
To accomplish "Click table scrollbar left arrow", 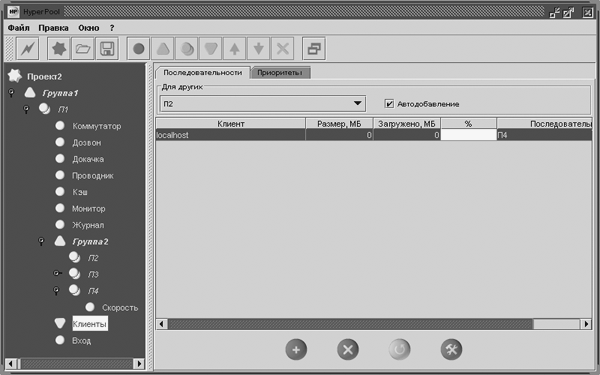I will pos(161,324).
